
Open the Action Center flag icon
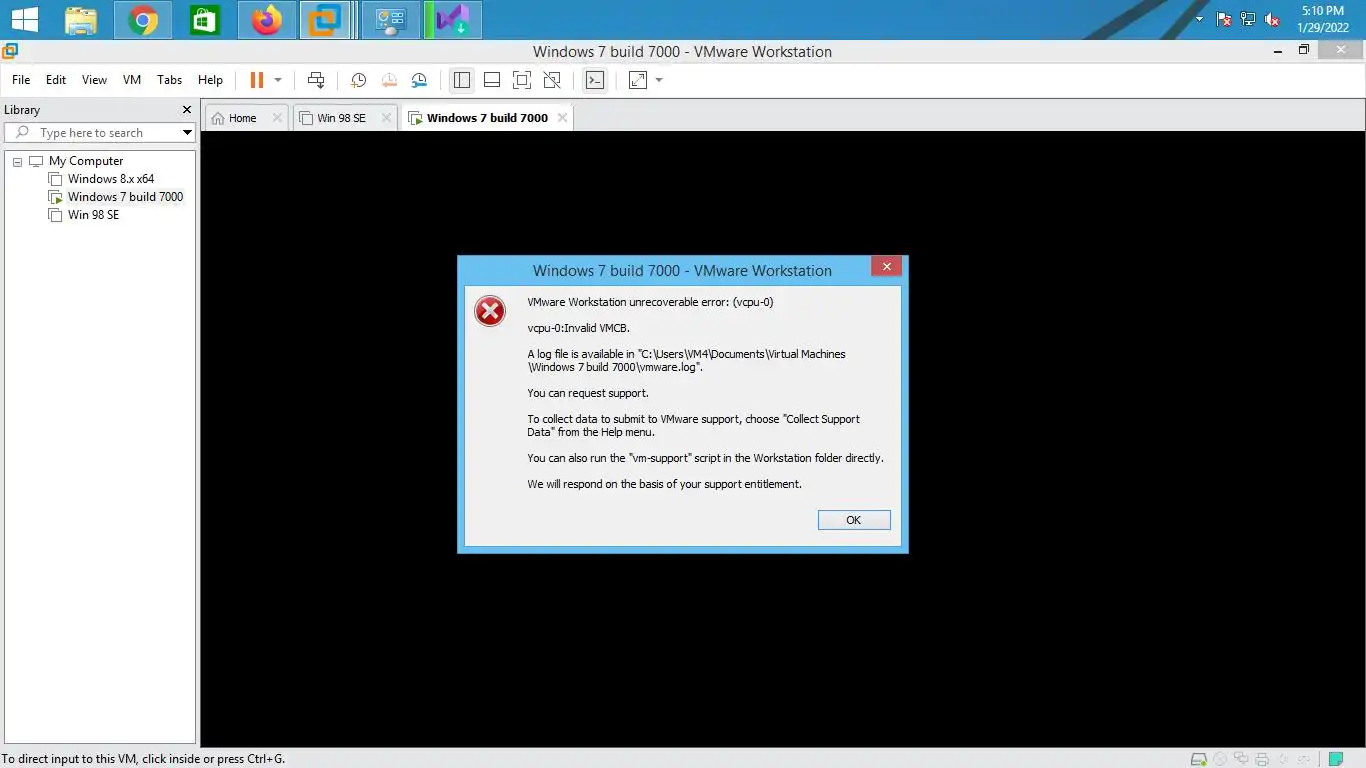[x=1224, y=19]
